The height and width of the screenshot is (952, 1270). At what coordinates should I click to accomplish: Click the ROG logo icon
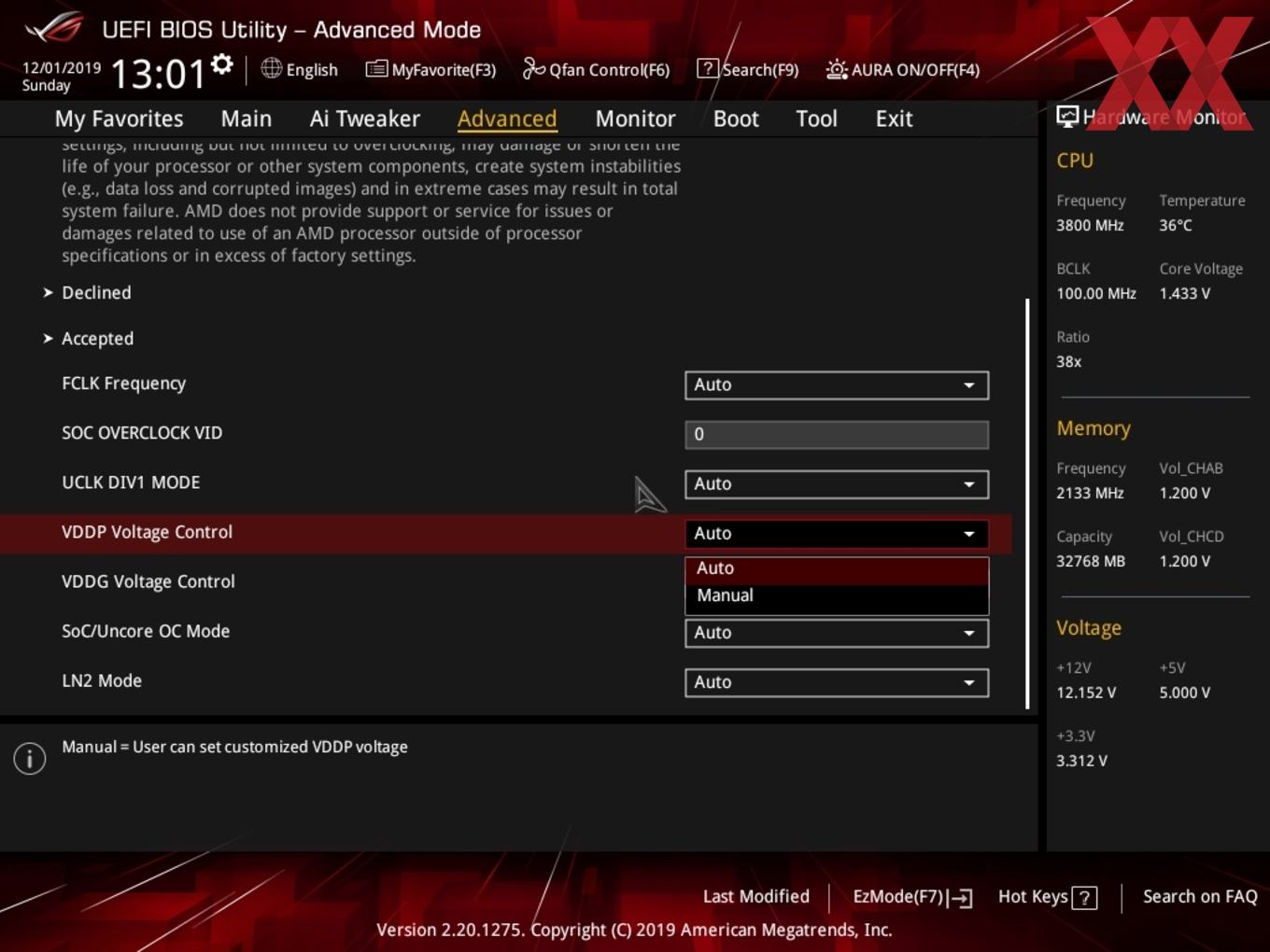(54, 28)
